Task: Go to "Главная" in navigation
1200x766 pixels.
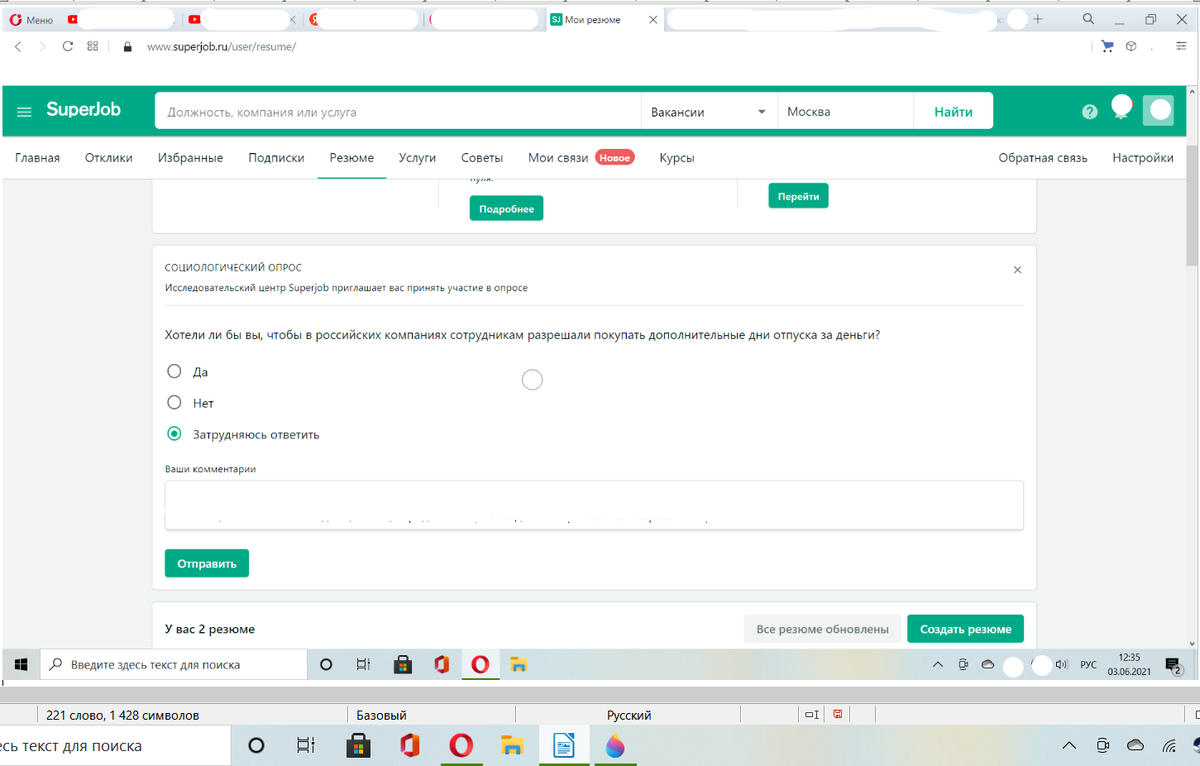Action: (x=37, y=158)
